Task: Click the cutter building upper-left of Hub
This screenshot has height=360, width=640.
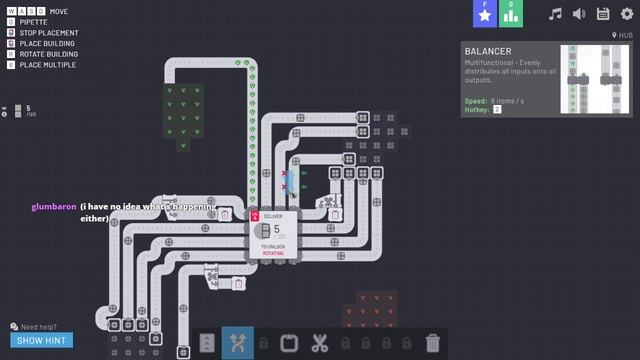Action: click(170, 207)
